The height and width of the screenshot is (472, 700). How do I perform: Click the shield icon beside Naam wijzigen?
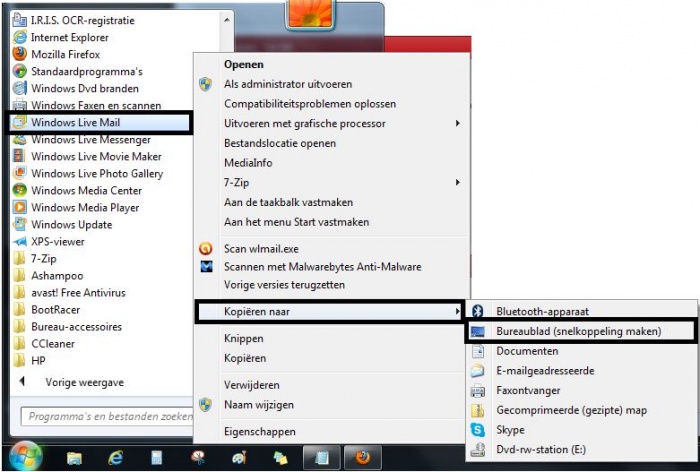pyautogui.click(x=205, y=405)
